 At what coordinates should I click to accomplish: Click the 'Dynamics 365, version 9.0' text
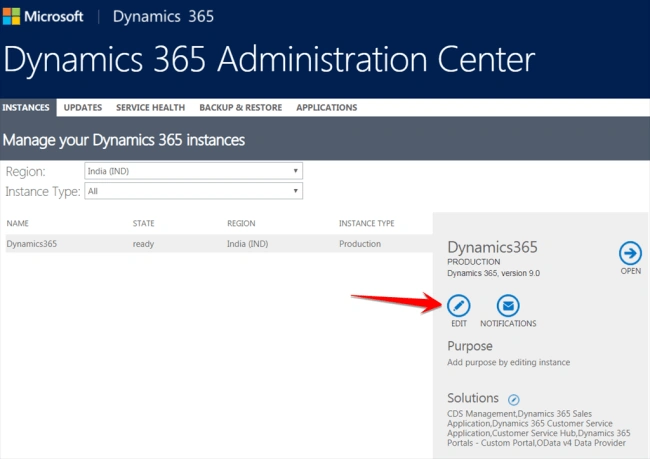pyautogui.click(x=493, y=273)
